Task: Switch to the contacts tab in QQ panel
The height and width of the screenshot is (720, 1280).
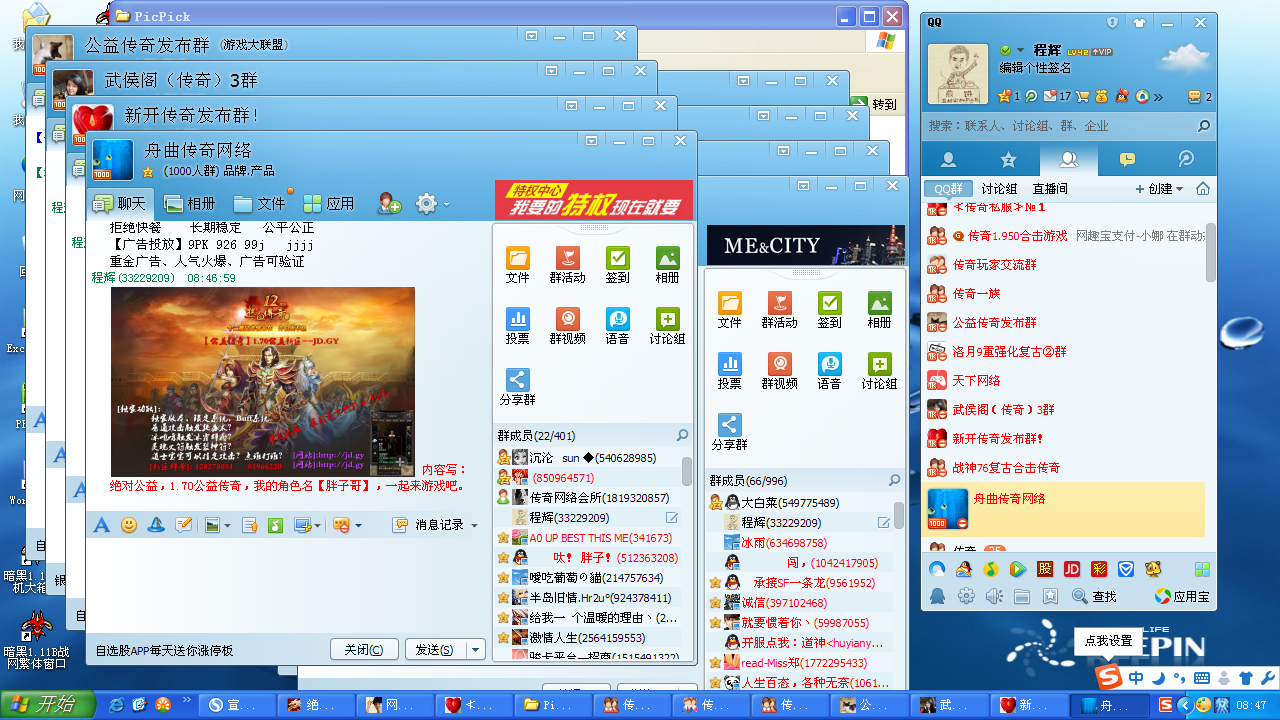Action: coord(949,160)
